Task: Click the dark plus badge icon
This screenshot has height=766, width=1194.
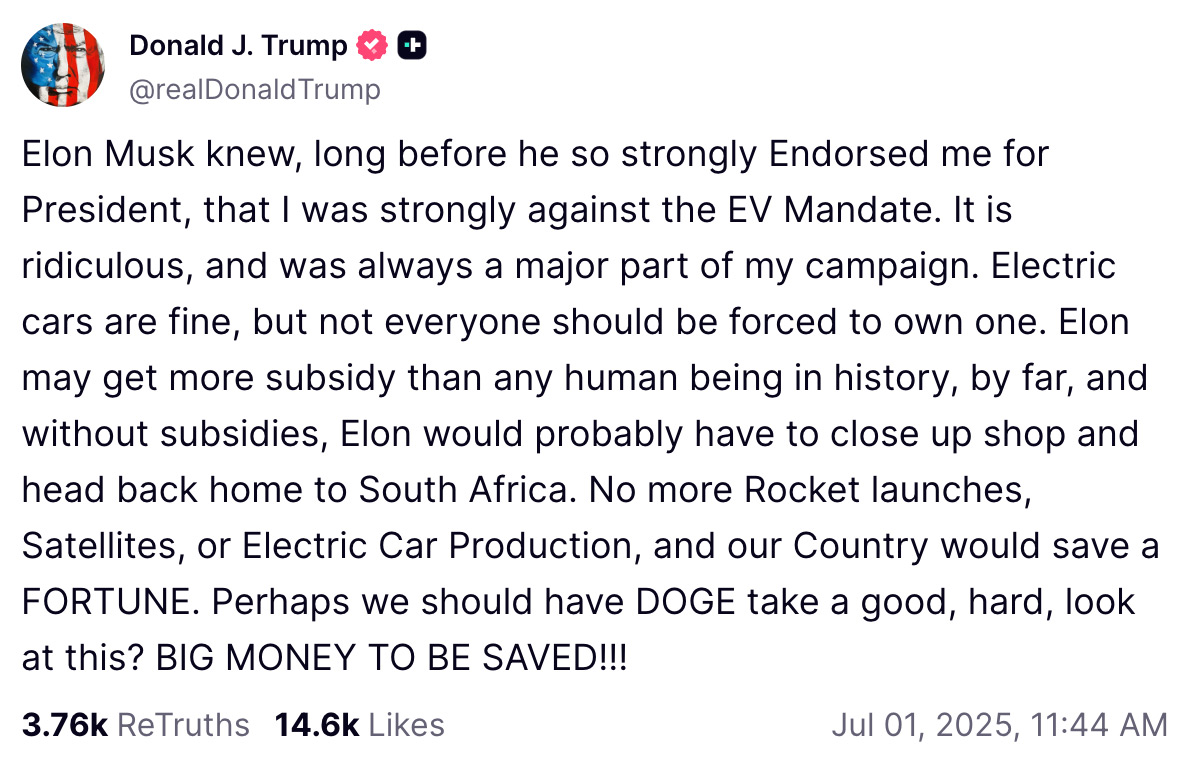Action: coord(412,45)
